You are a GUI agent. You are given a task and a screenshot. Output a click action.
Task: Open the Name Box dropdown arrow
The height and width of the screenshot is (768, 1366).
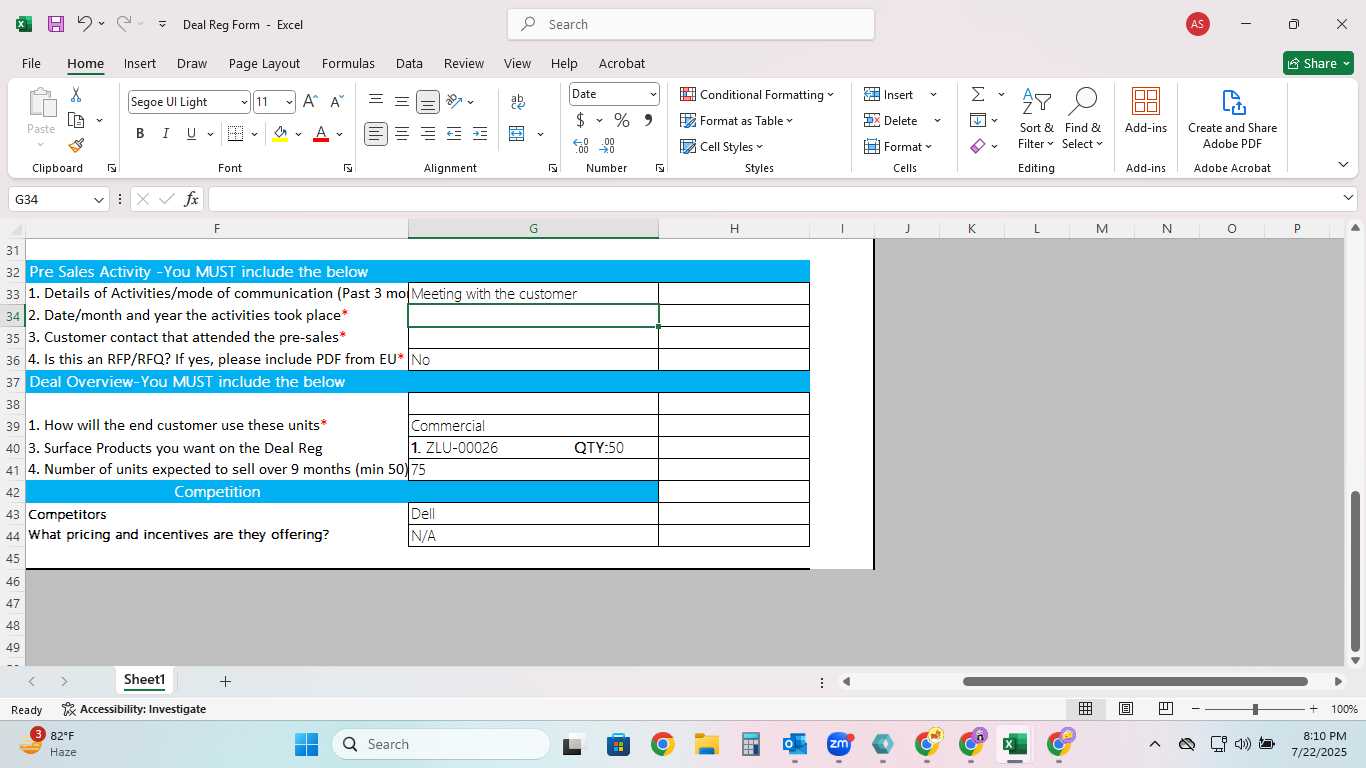pyautogui.click(x=98, y=200)
